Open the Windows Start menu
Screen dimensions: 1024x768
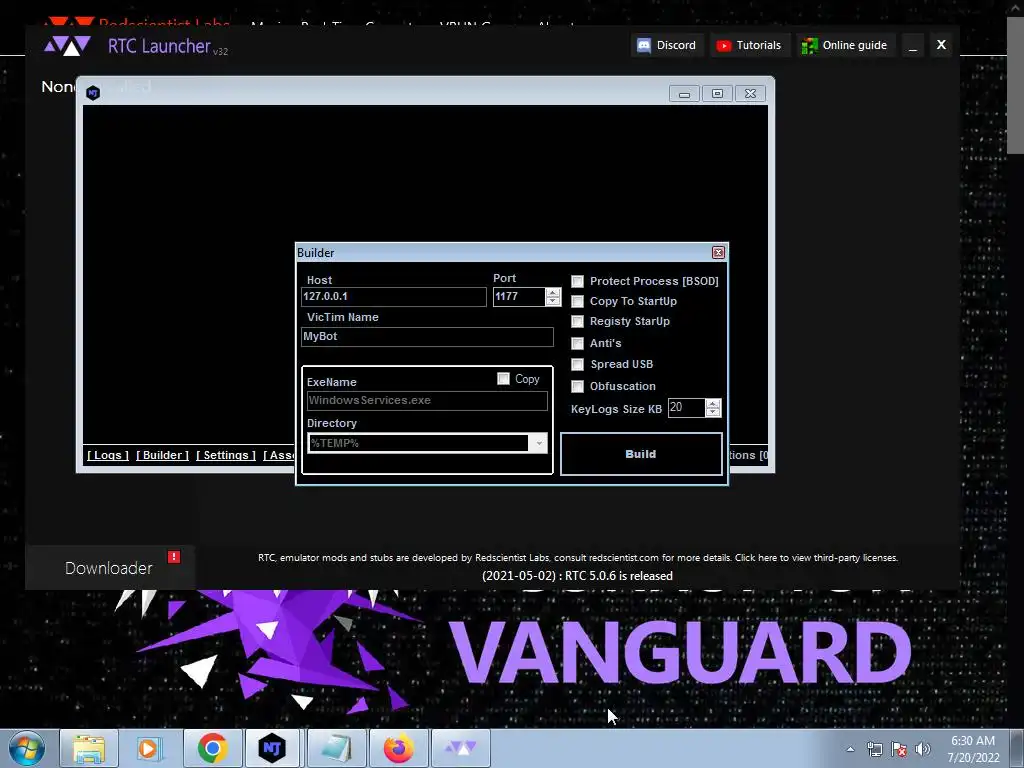pyautogui.click(x=27, y=748)
